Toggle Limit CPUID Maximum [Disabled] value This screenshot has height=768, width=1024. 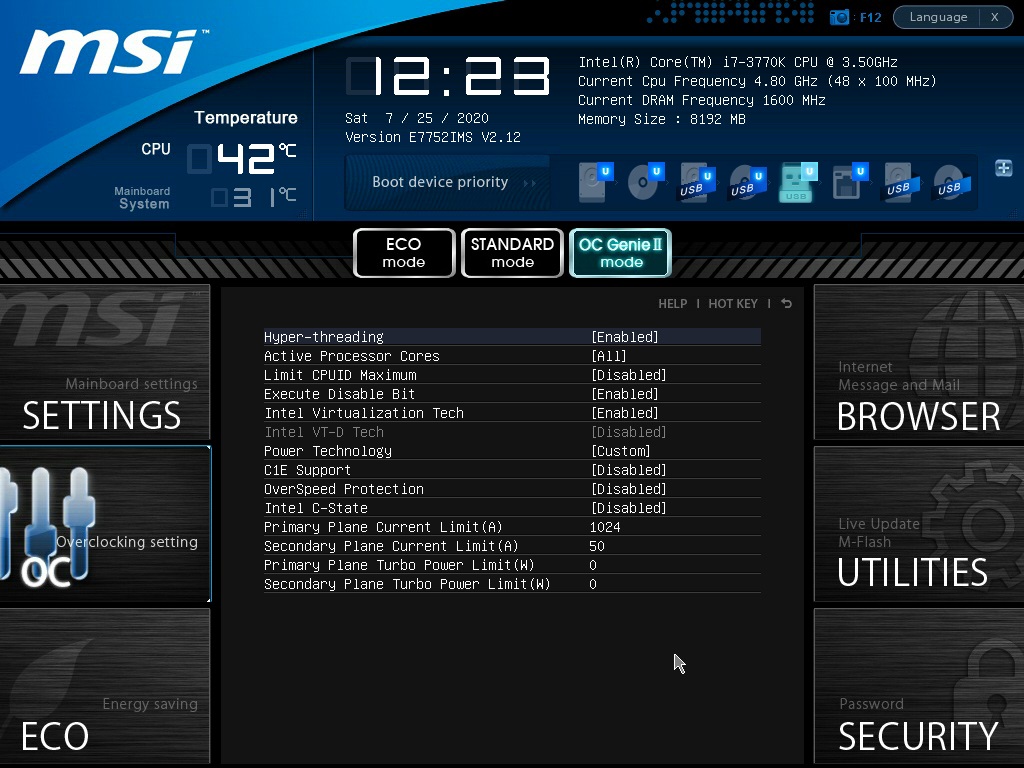pyautogui.click(x=628, y=375)
